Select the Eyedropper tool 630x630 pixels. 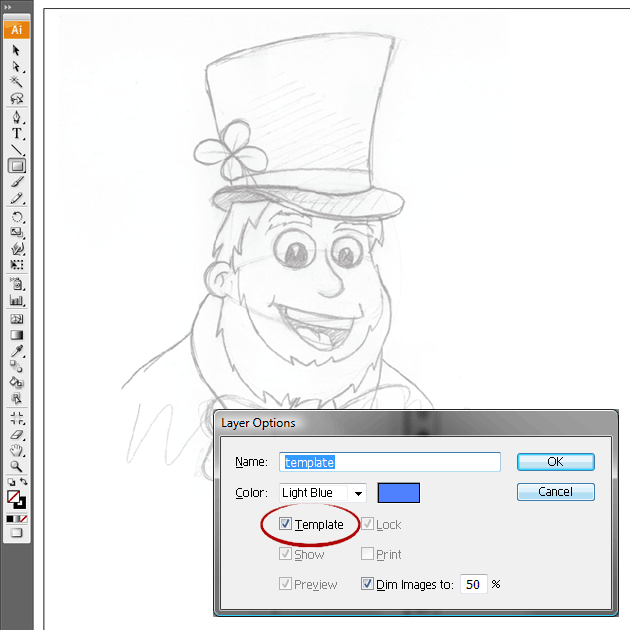coord(17,351)
